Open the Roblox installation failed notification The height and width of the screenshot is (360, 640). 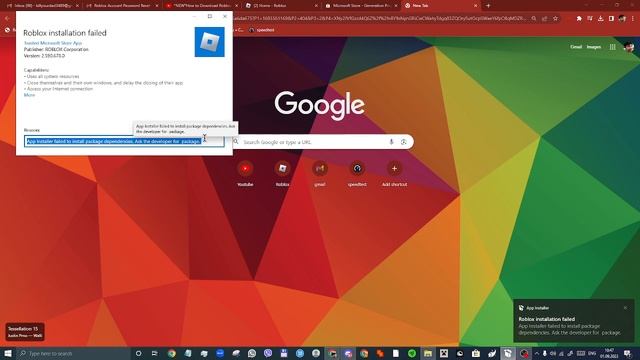click(x=573, y=321)
